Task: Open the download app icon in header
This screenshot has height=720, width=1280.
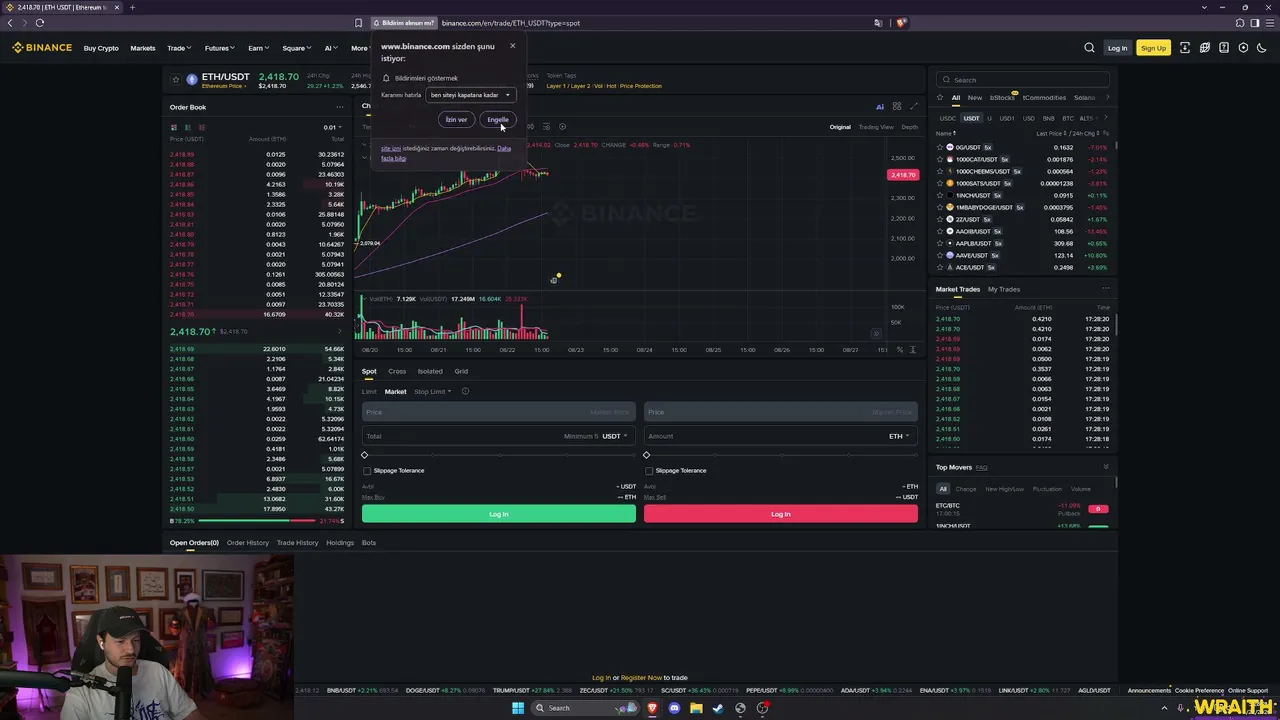Action: (1185, 48)
